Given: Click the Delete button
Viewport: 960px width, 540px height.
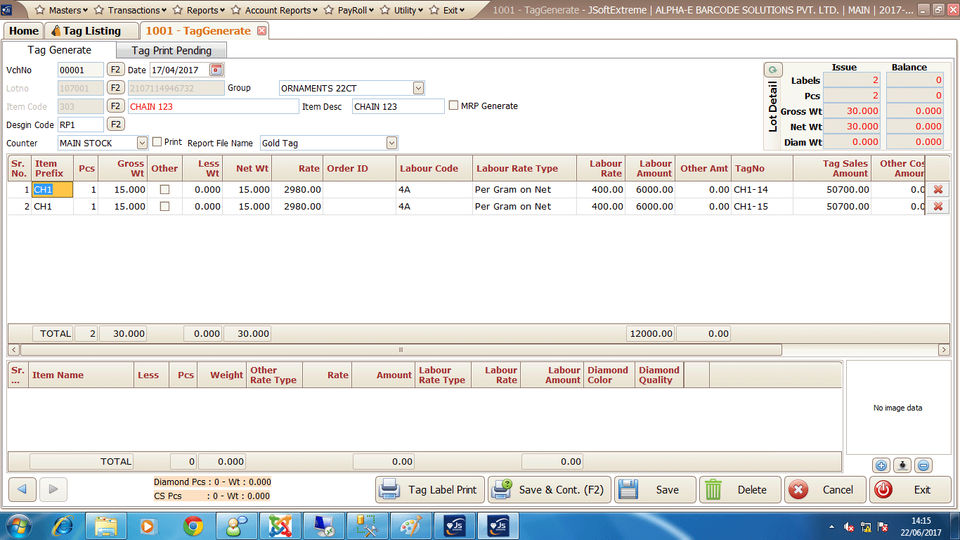Looking at the screenshot, I should [740, 489].
